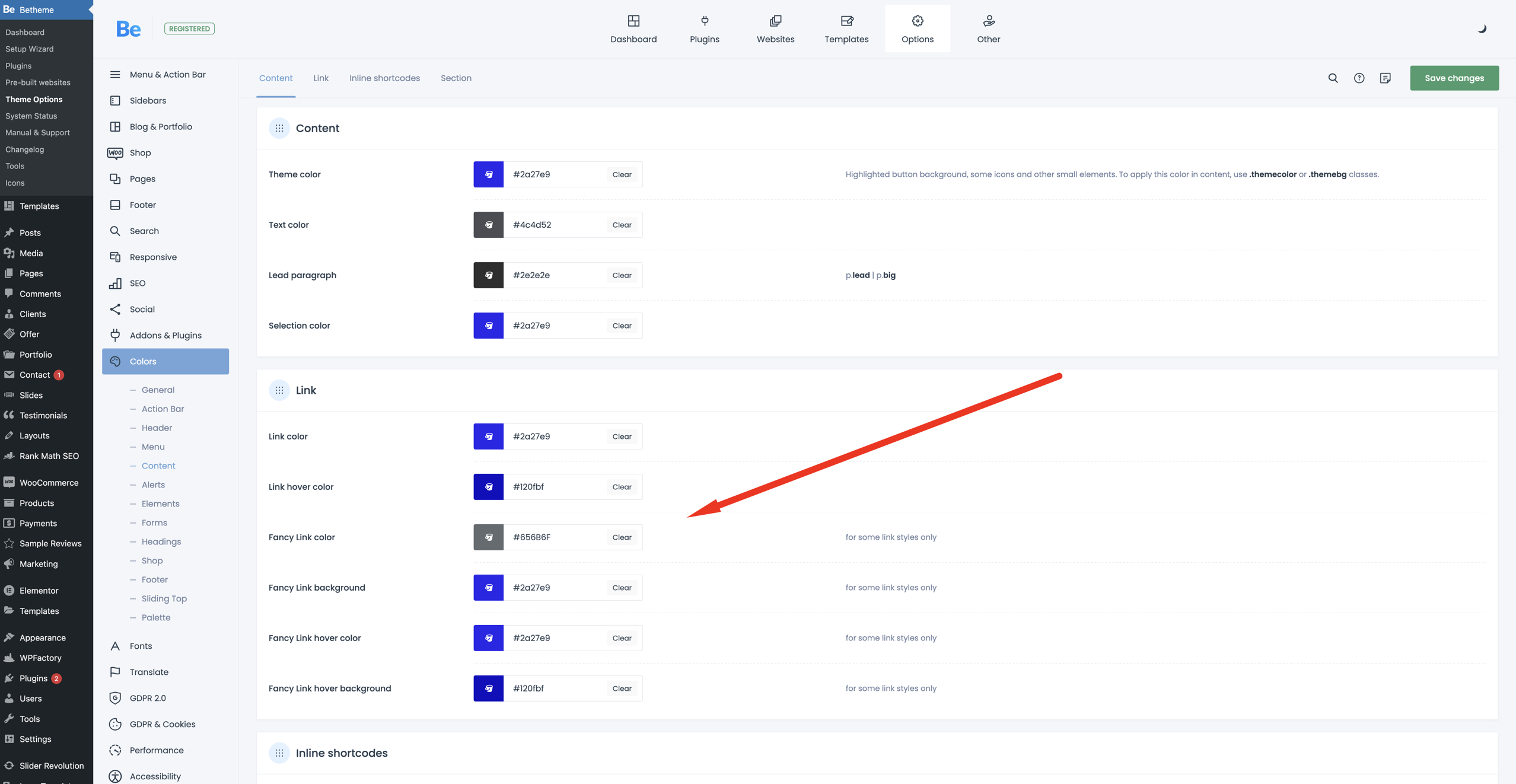Switch to the Inline shortcodes tab
This screenshot has height=784, width=1516.
point(384,78)
